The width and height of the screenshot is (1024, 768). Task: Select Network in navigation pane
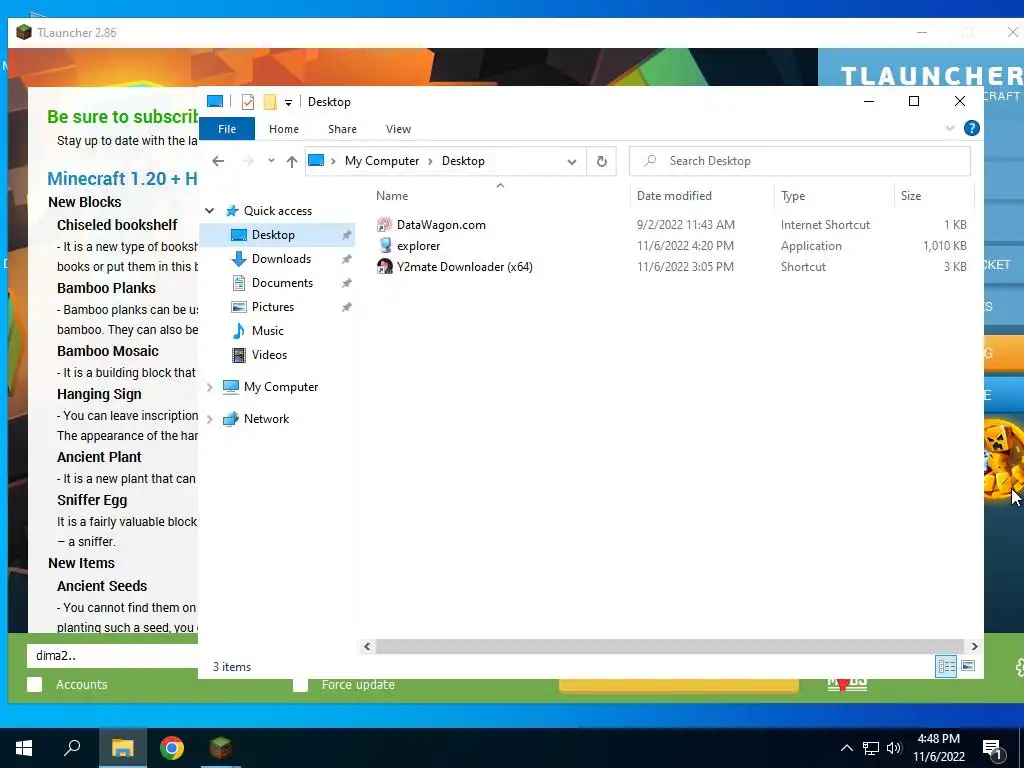click(266, 419)
